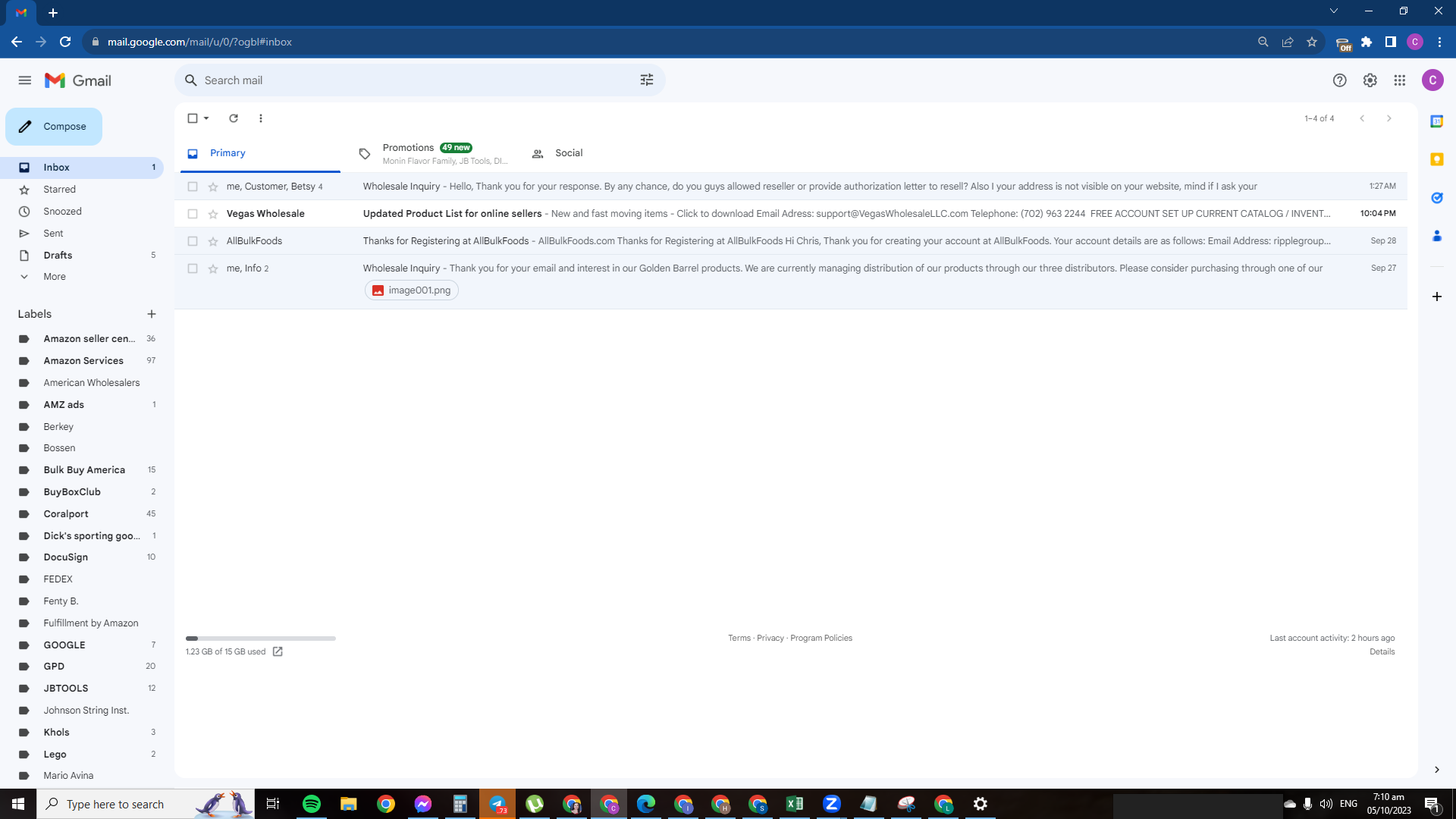This screenshot has width=1456, height=819.
Task: Refresh the inbox
Action: pyautogui.click(x=234, y=118)
